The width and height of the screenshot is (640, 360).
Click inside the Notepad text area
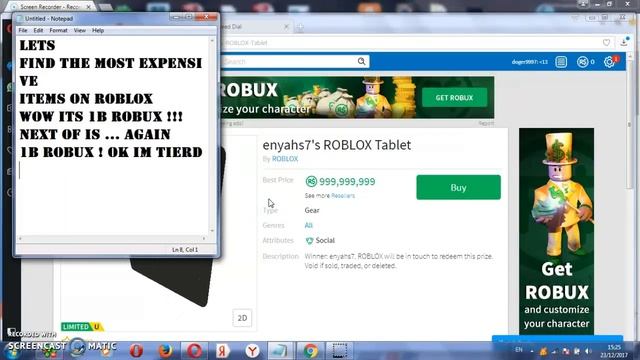pos(113,136)
